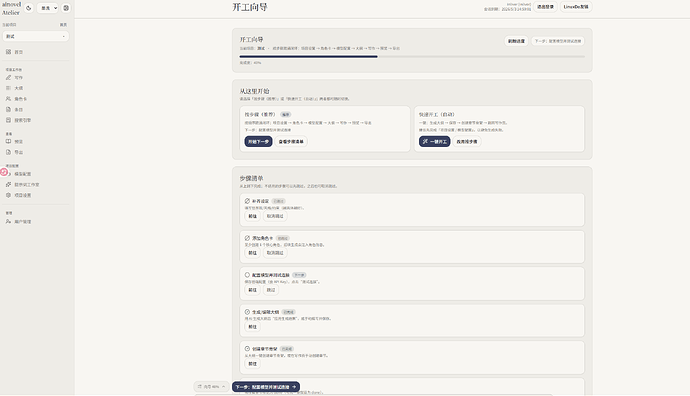This screenshot has width=690, height=396.
Task: Click the skipped status icon of 补齐设定 step
Action: (x=247, y=201)
